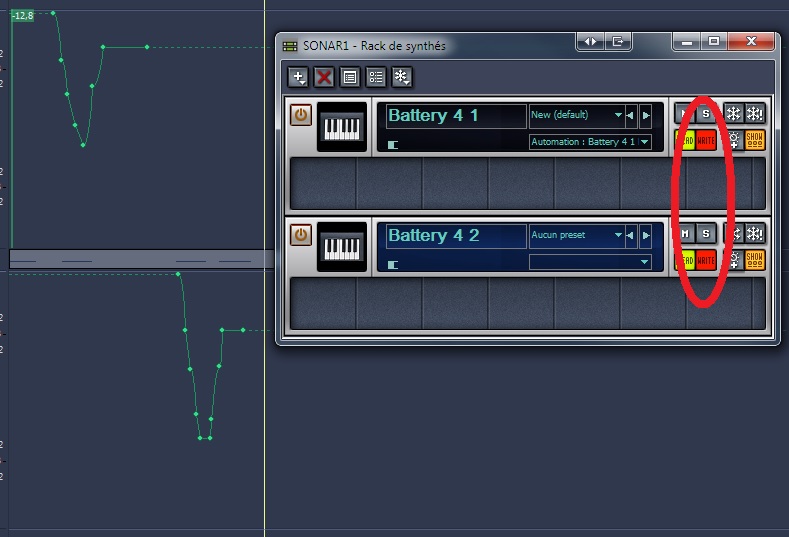Click the dock options icon in title bar

point(617,41)
